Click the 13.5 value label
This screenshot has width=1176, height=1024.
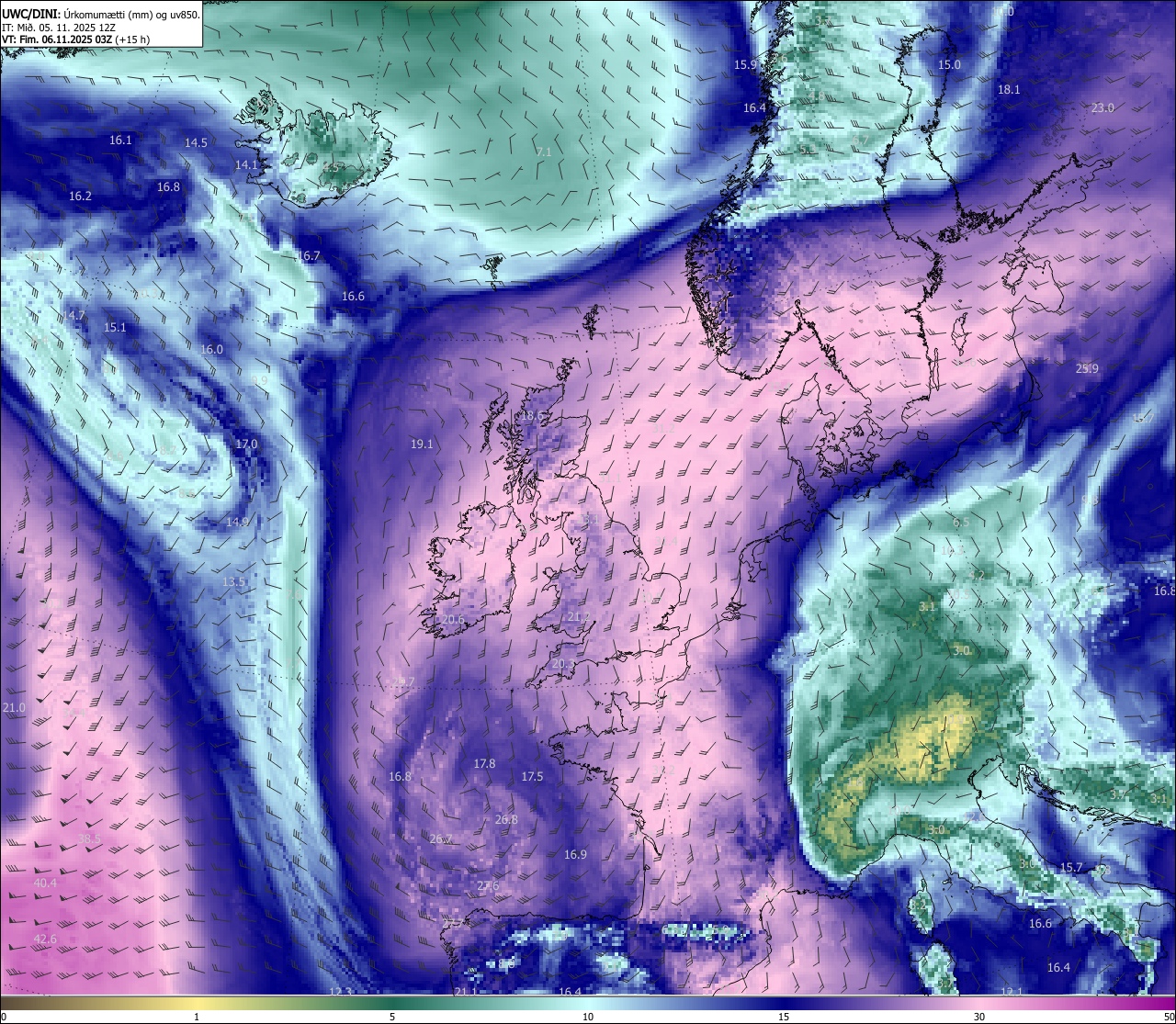click(x=233, y=582)
